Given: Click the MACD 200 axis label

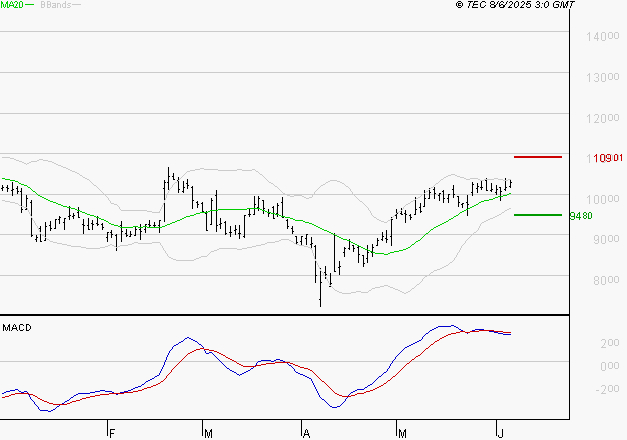Looking at the screenshot, I should (610, 343).
